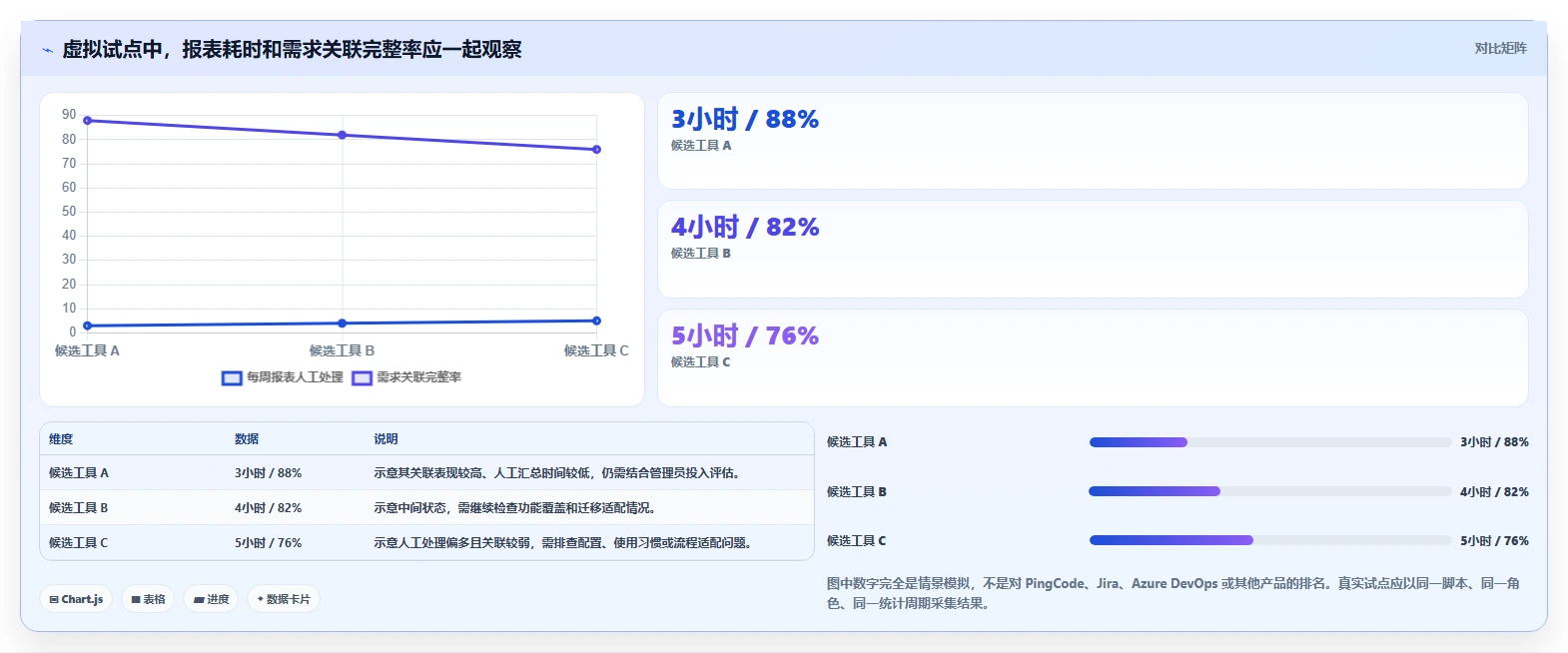
Task: Select the Chart.js chip
Action: [76, 599]
